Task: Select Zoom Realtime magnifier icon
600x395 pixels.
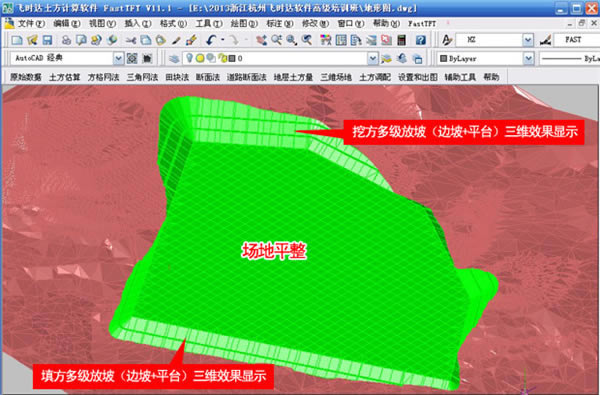Action: pos(276,40)
